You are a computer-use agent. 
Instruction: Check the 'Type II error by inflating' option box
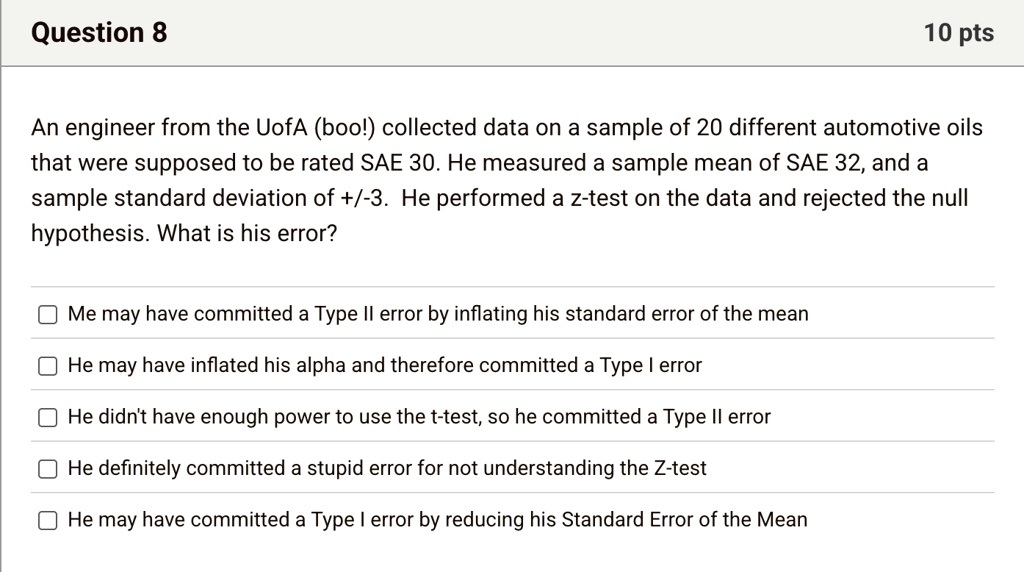click(x=48, y=315)
